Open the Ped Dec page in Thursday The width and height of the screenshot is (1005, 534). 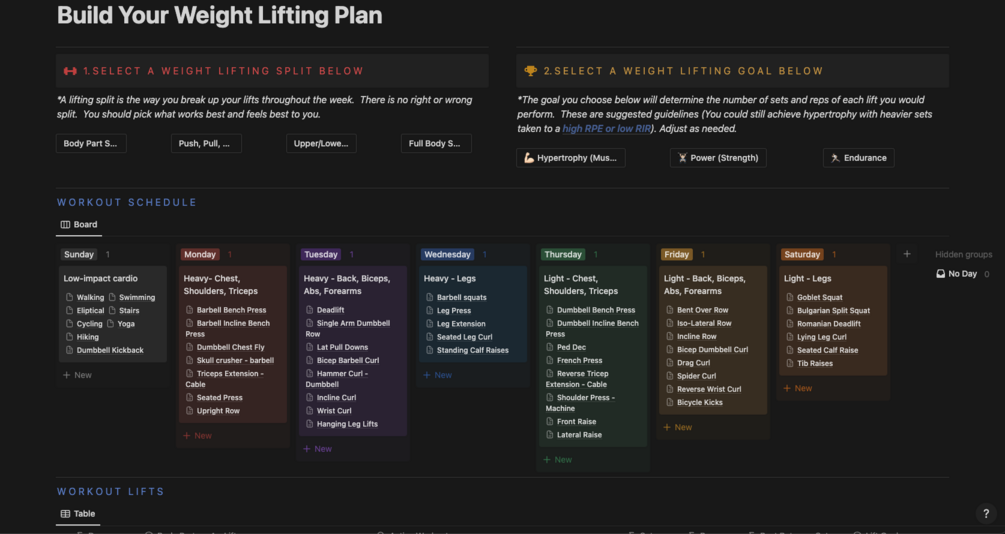click(571, 347)
